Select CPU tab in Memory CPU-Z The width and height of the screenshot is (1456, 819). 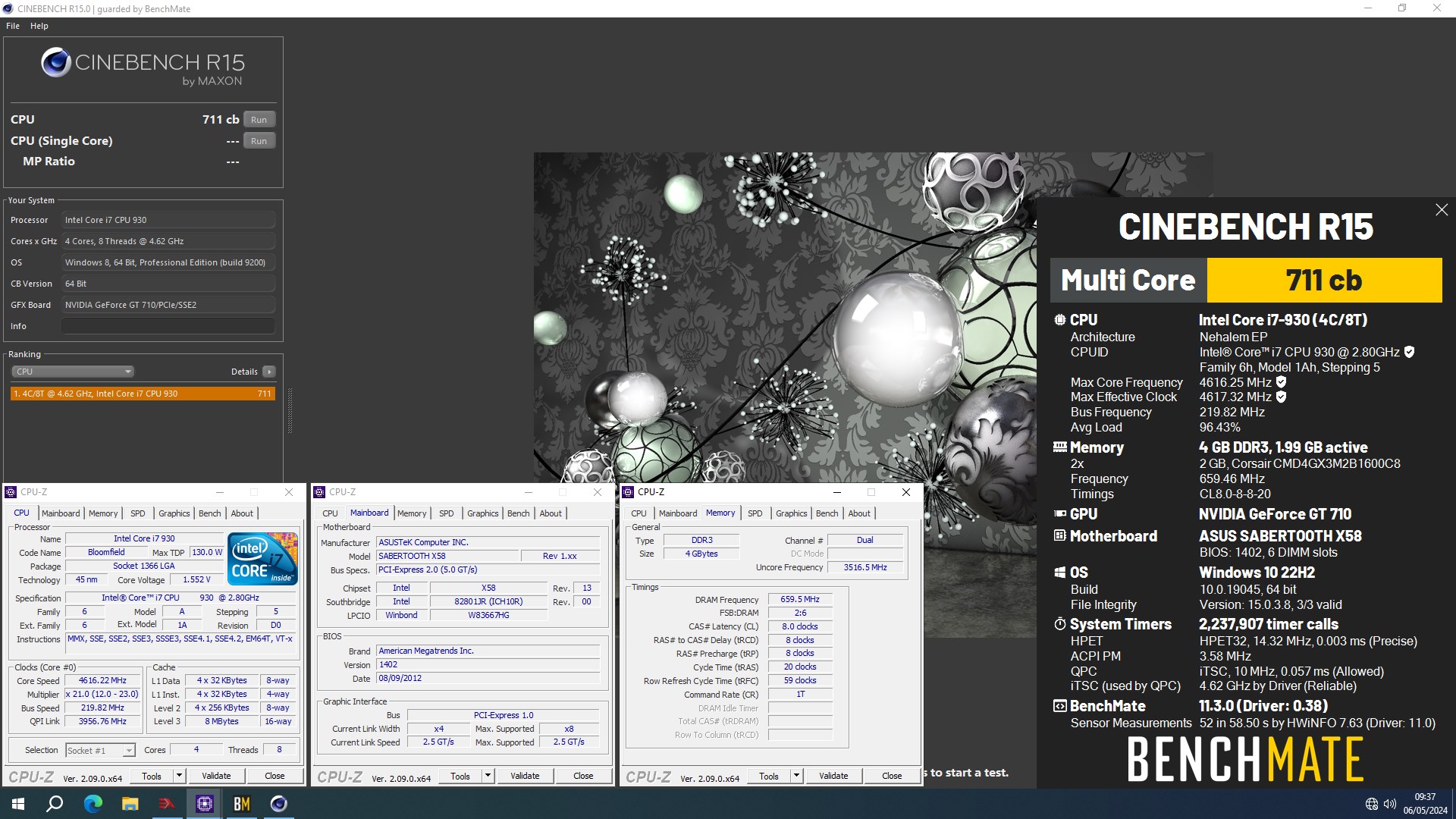(x=639, y=513)
